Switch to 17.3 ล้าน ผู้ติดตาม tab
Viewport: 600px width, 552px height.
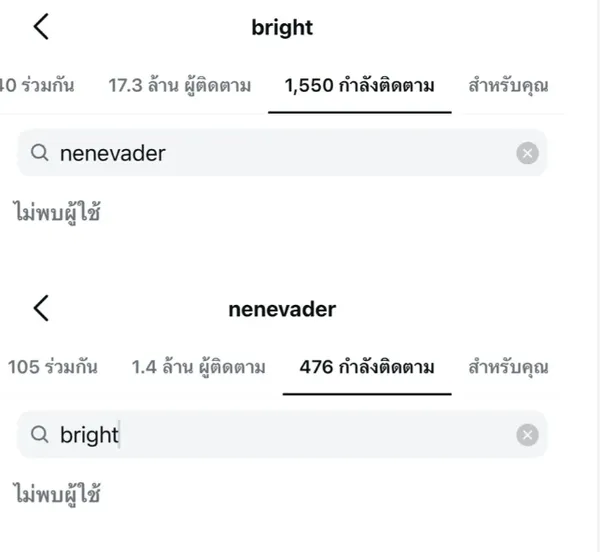click(179, 86)
